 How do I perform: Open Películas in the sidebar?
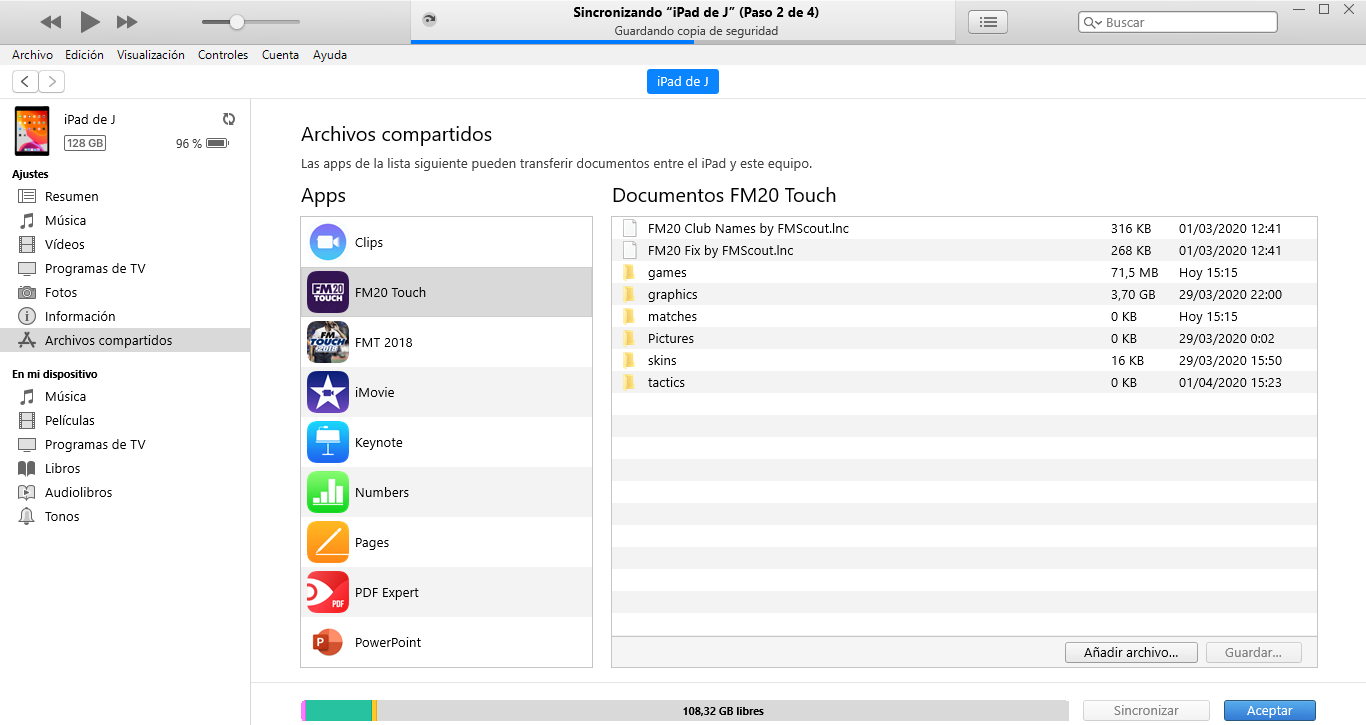(x=125, y=420)
